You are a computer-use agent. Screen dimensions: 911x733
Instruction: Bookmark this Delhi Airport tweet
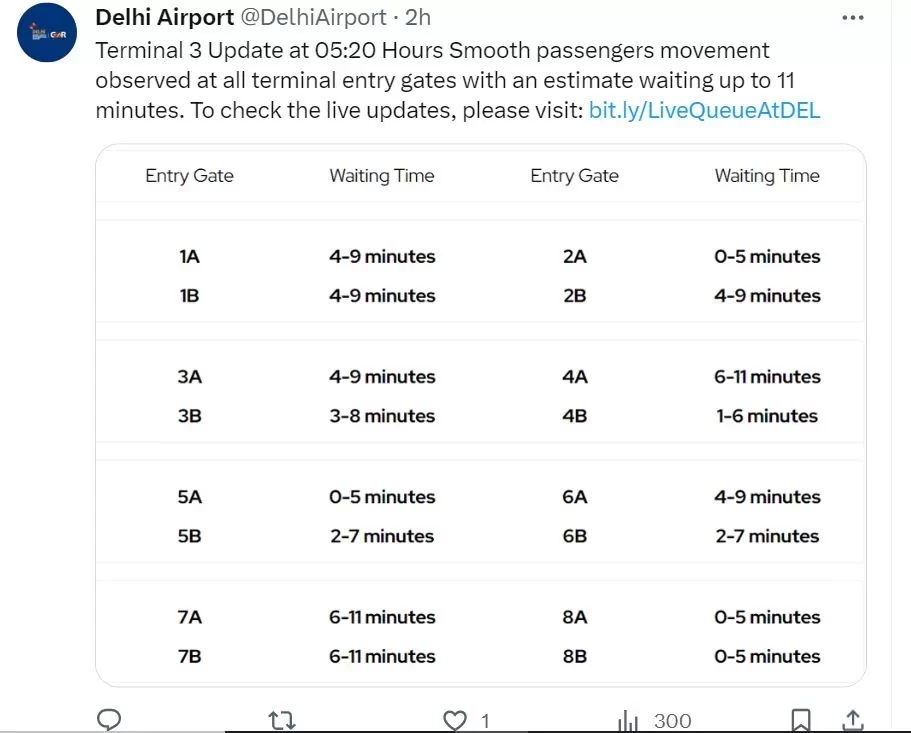click(x=801, y=720)
